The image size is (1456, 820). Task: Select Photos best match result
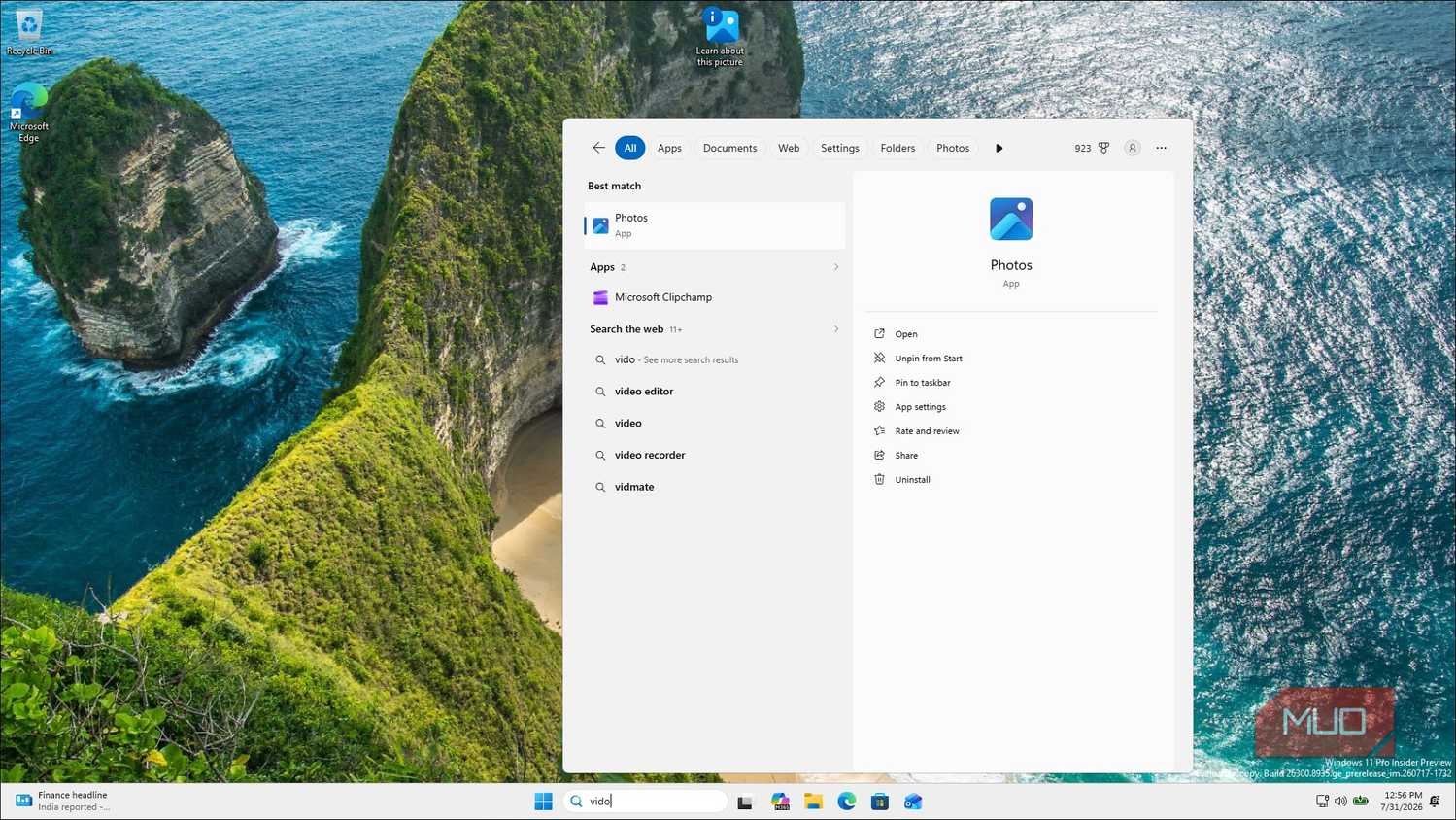[x=714, y=225]
